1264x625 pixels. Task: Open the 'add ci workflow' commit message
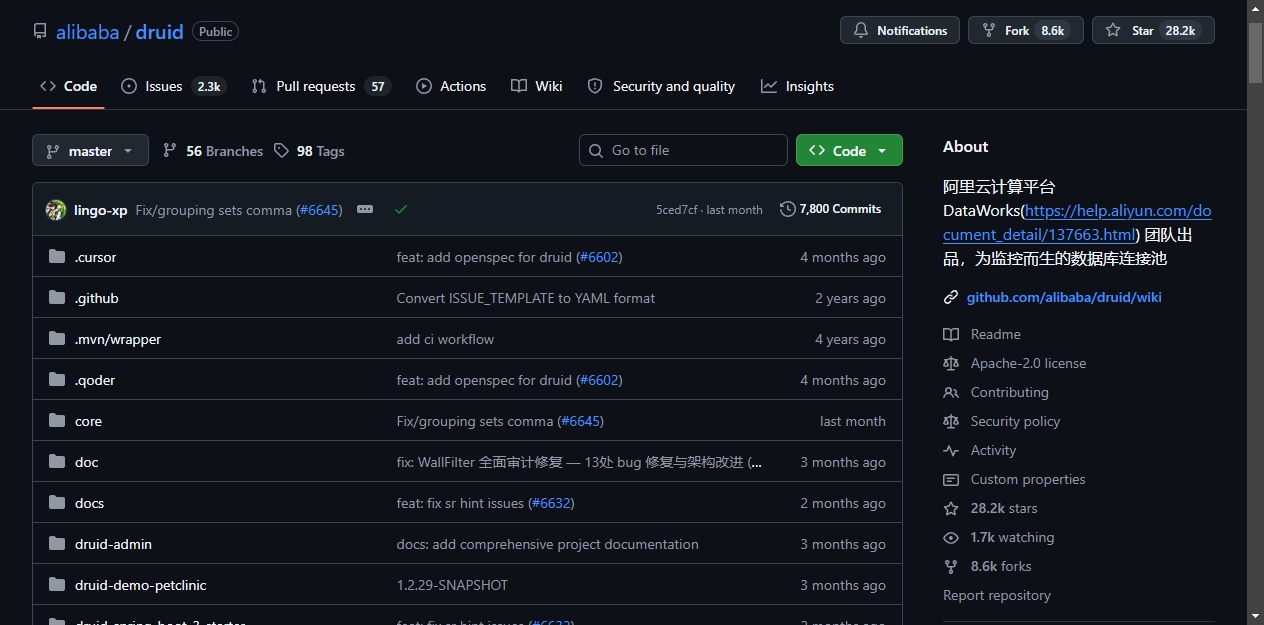pyautogui.click(x=445, y=339)
